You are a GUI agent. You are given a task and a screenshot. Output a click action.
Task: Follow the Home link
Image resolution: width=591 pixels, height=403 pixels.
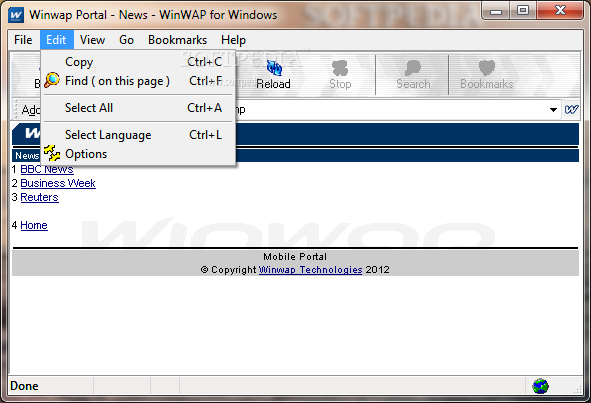pos(34,225)
